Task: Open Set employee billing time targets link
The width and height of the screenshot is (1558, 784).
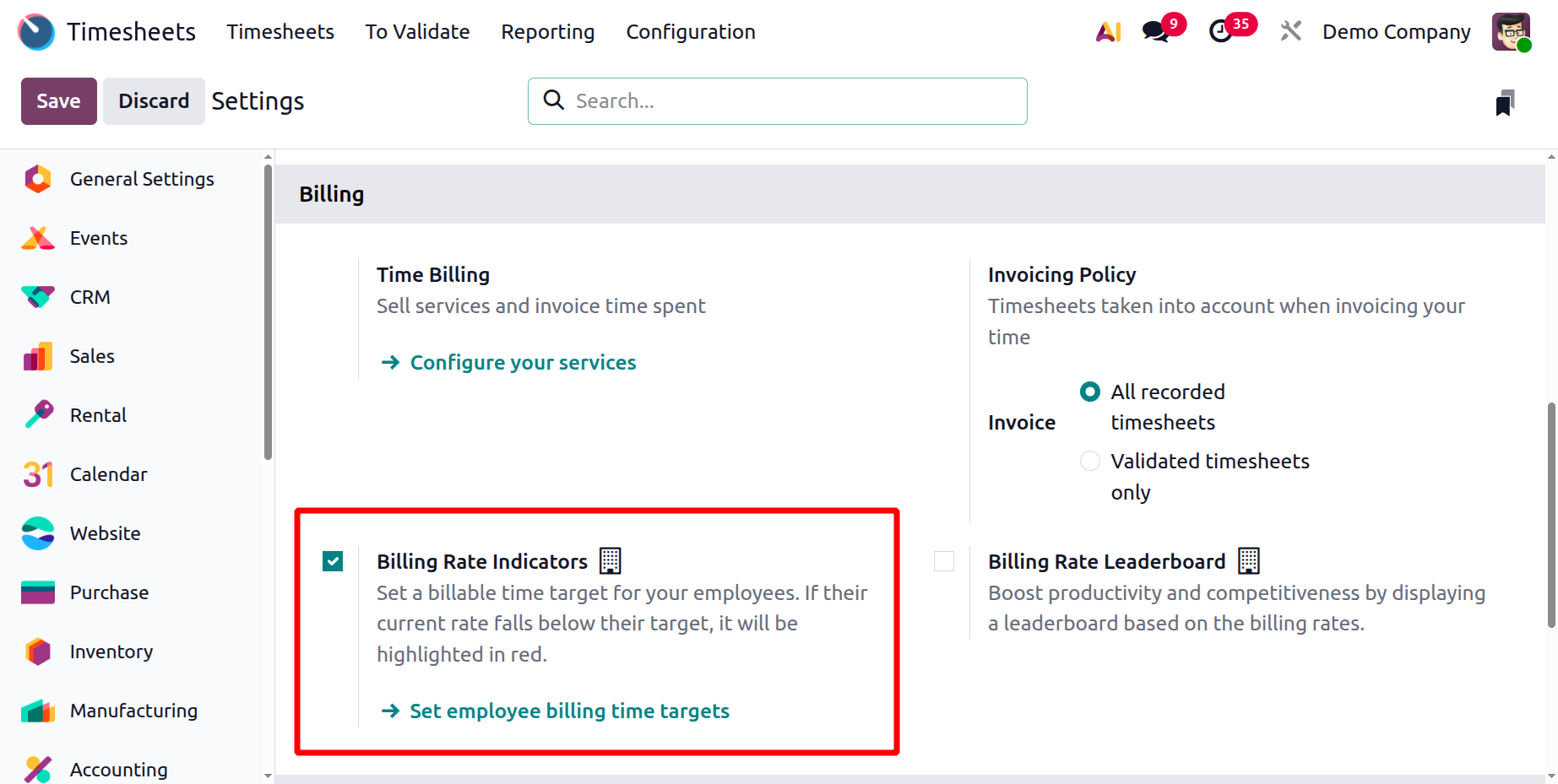Action: (569, 711)
